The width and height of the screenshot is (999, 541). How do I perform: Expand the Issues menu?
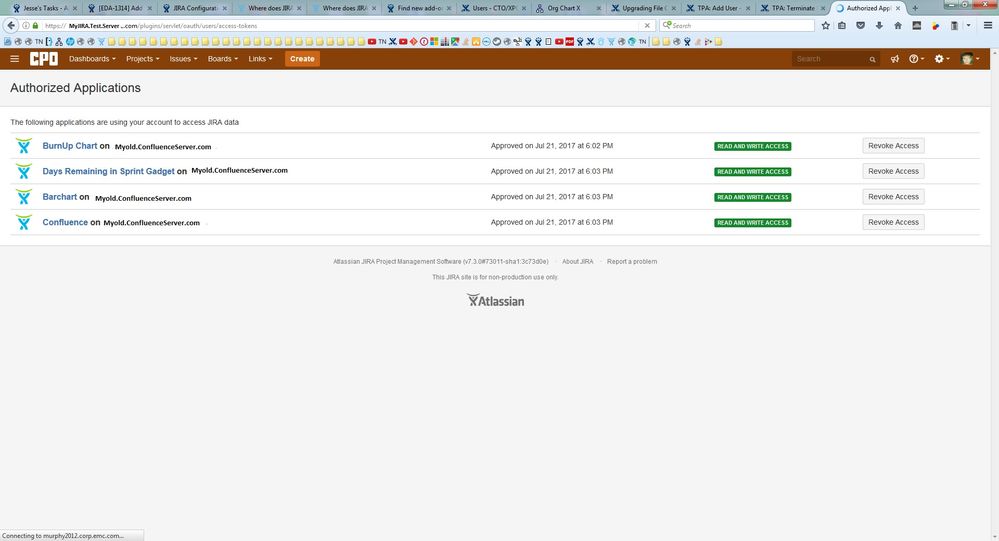183,59
